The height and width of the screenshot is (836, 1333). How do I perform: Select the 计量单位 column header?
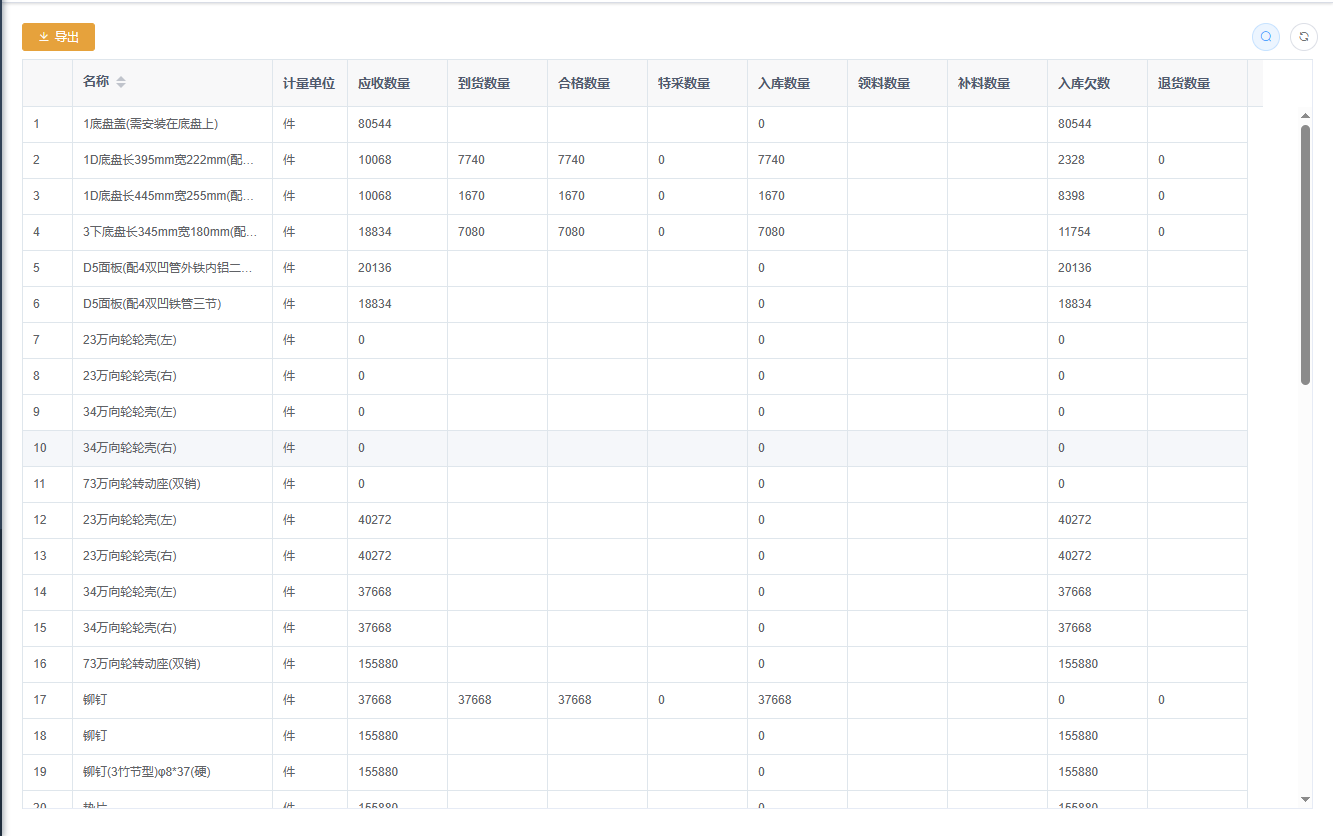[309, 83]
